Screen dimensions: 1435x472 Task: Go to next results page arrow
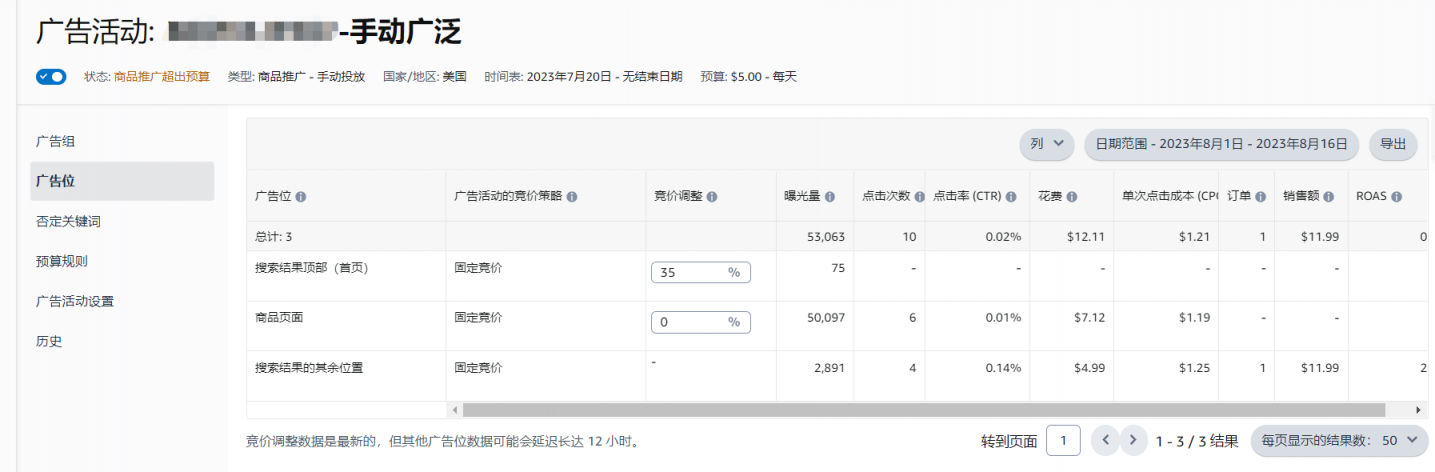(x=1133, y=440)
